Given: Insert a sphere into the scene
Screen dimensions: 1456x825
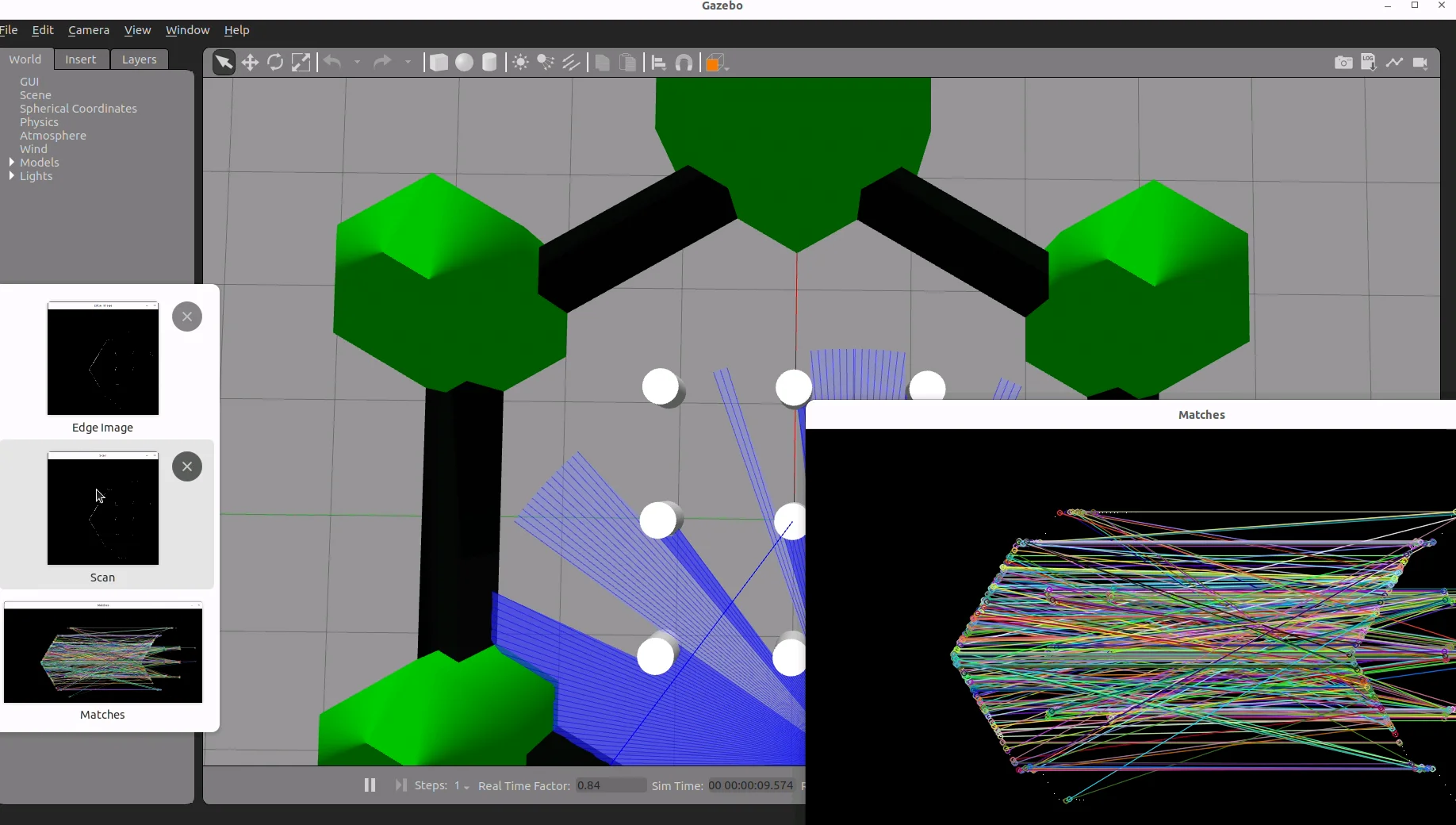Looking at the screenshot, I should tap(465, 63).
